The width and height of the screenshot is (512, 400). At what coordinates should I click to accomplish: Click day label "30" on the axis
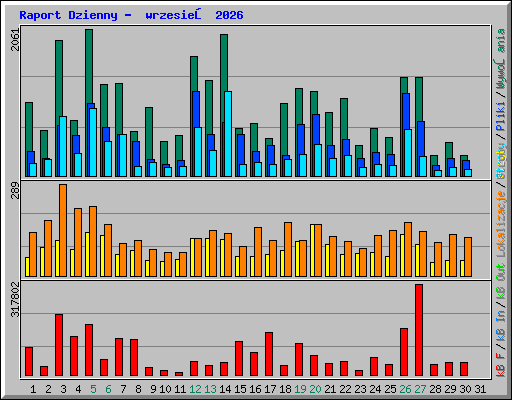(465, 389)
